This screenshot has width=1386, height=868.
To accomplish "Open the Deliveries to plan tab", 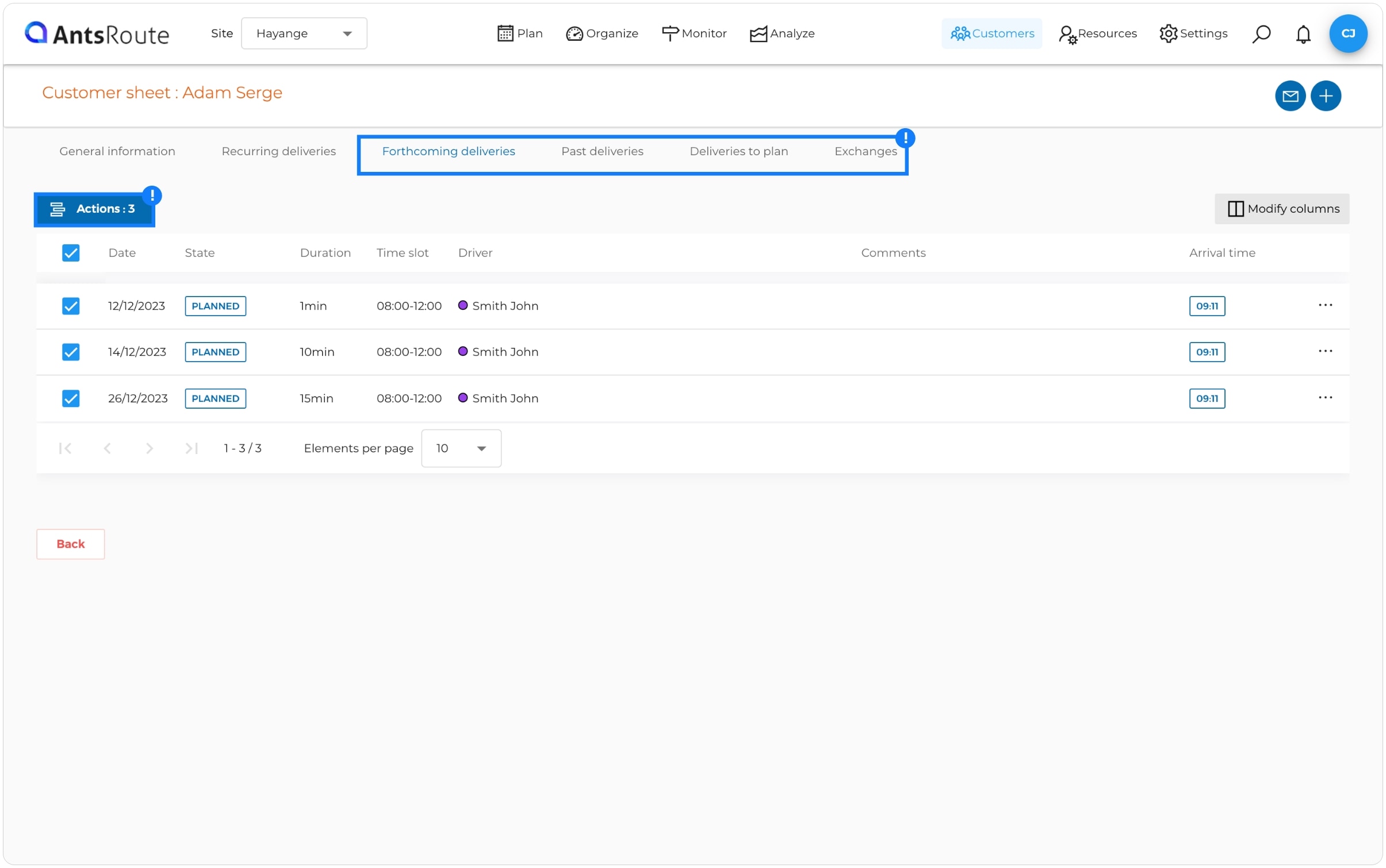I will click(739, 151).
